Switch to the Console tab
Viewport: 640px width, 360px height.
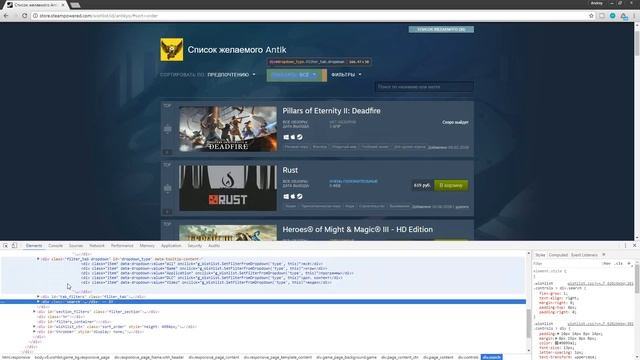(x=56, y=246)
